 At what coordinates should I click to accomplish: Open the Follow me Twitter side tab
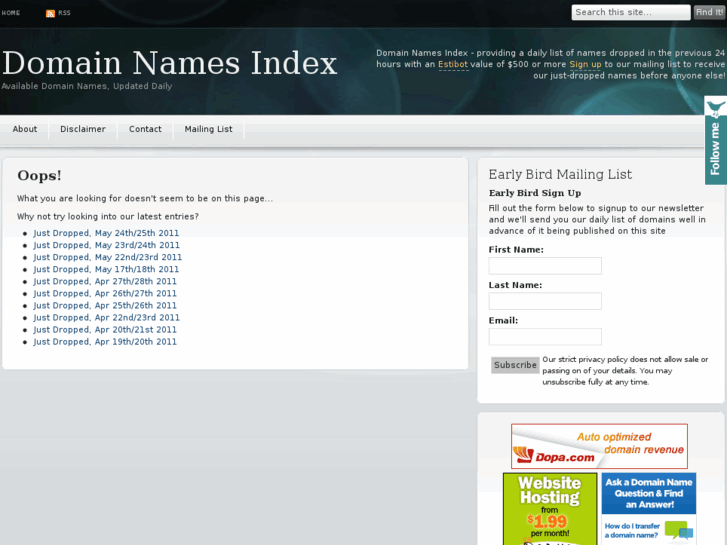click(x=715, y=141)
